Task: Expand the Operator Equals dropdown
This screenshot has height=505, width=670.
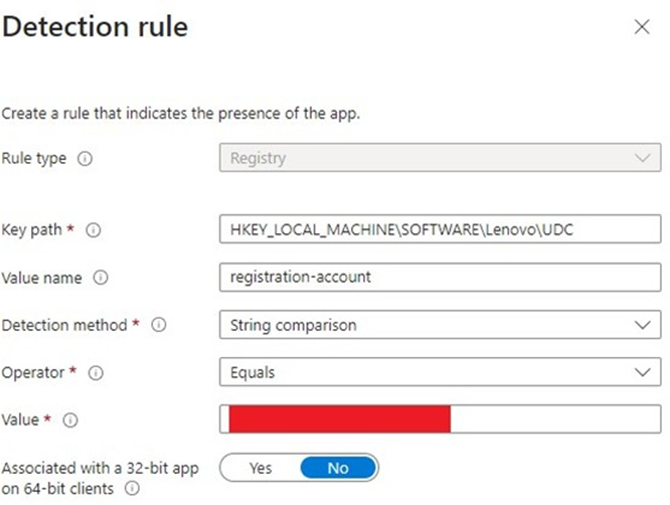Action: (440, 372)
